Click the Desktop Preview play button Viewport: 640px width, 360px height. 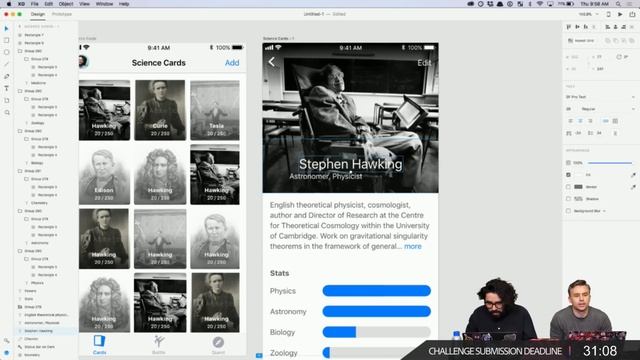620,14
